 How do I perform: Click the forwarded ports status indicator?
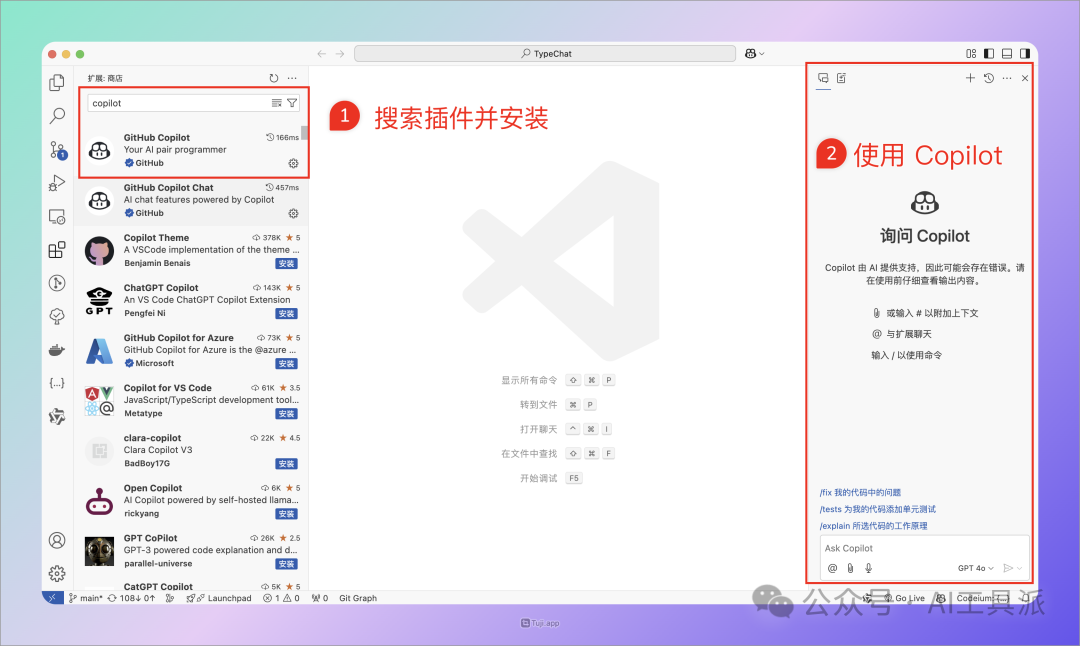(x=320, y=598)
